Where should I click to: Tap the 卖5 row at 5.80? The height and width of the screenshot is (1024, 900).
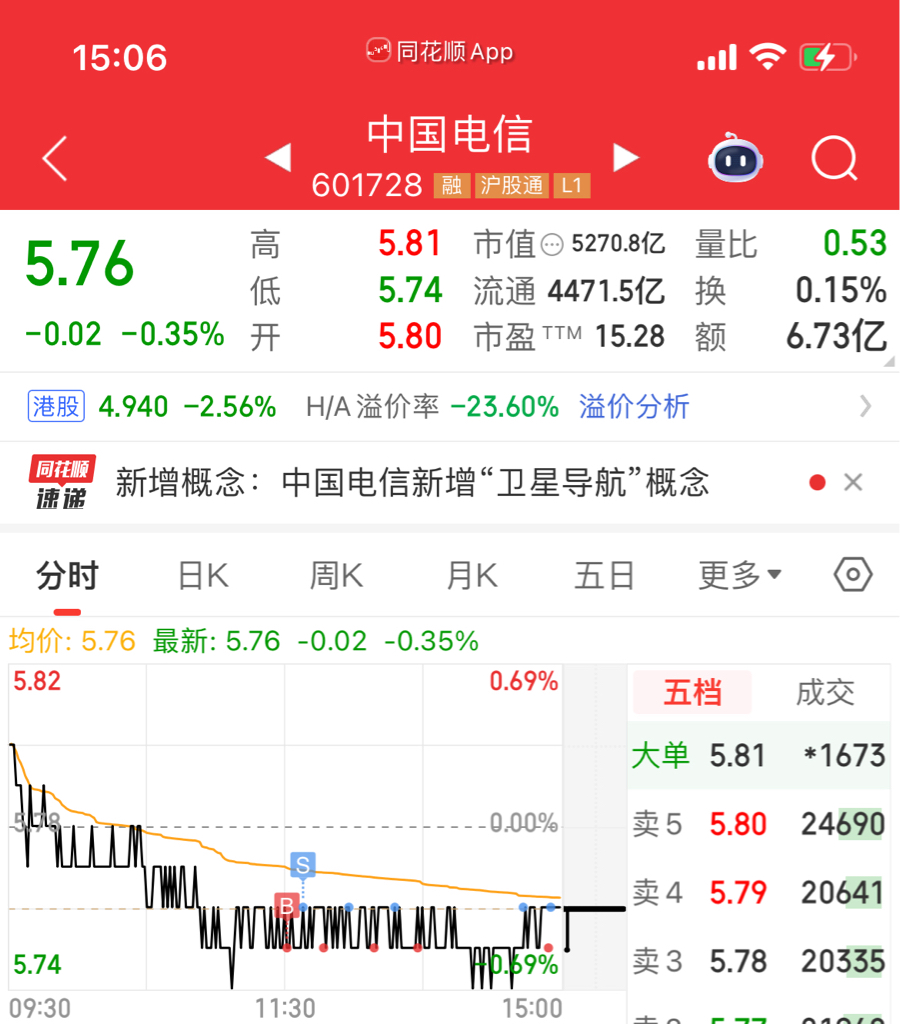[758, 824]
